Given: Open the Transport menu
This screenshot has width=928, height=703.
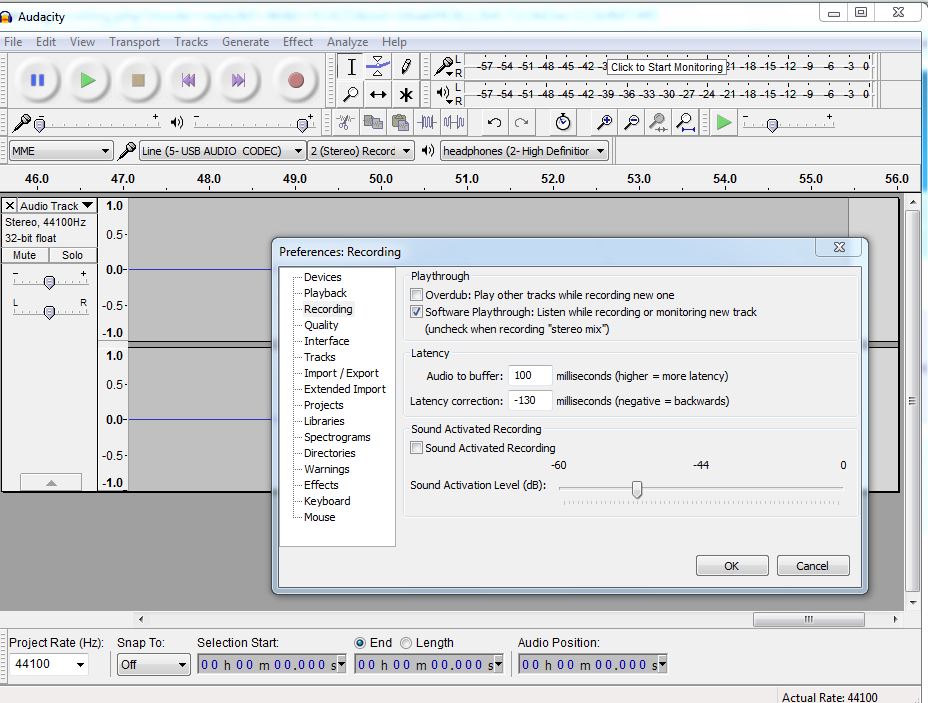Looking at the screenshot, I should 135,42.
